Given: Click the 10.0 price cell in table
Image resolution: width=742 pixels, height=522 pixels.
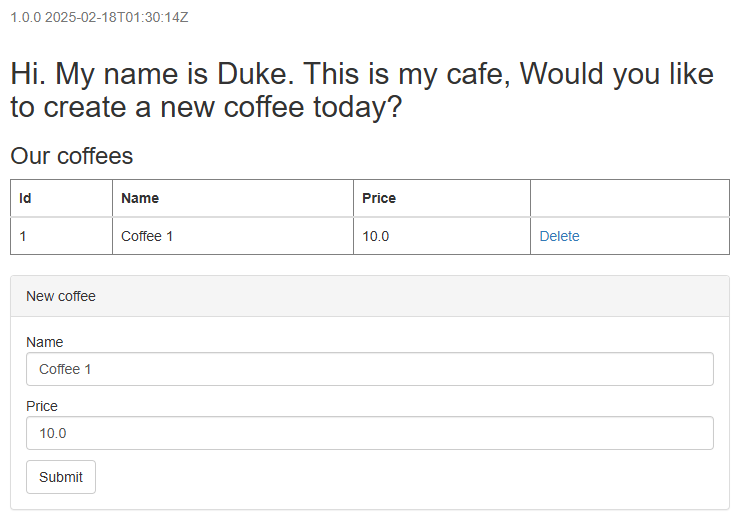Looking at the screenshot, I should [375, 237].
